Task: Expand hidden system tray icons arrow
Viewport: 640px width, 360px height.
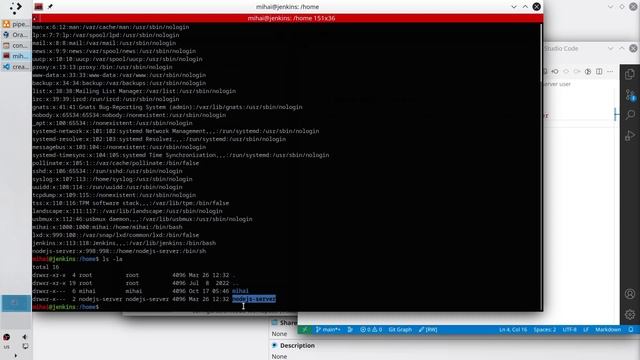Action: click(x=16, y=356)
